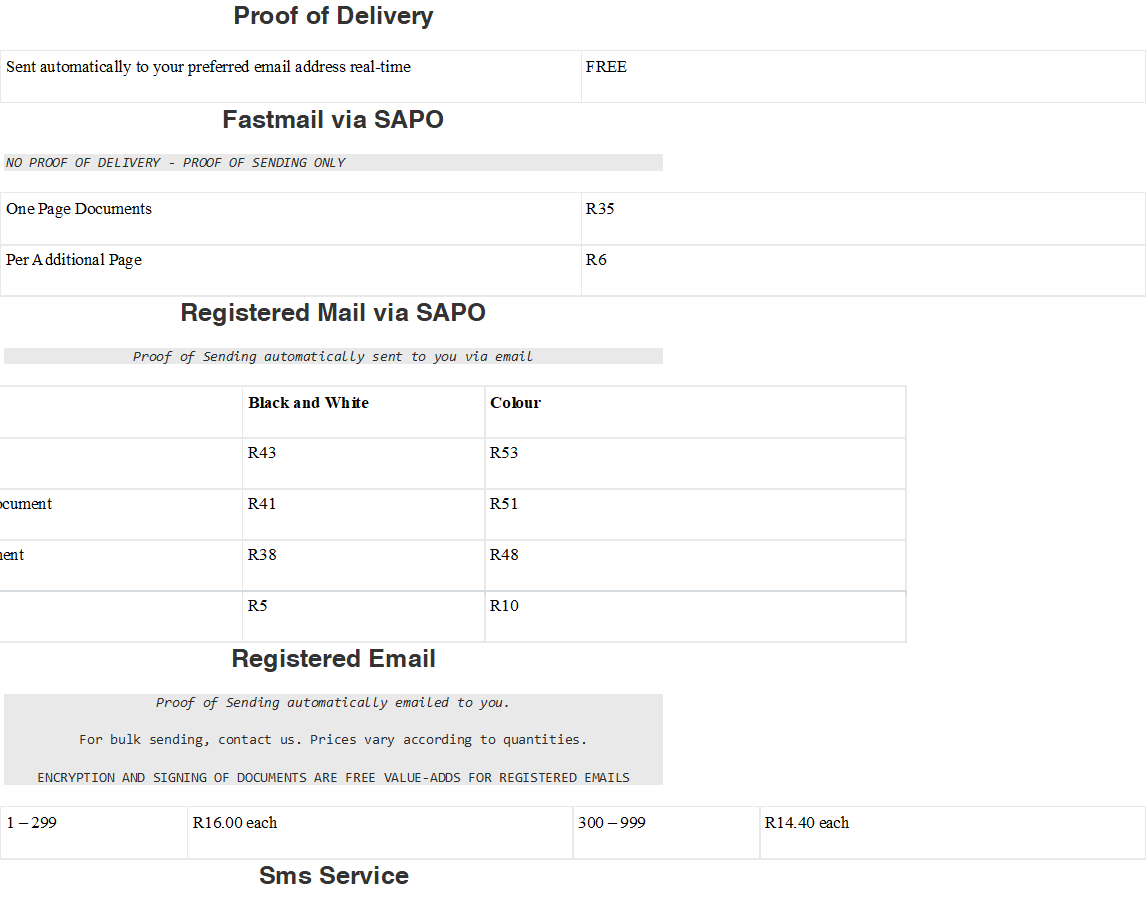
Task: Select the Per Additional Page row label
Action: pyautogui.click(x=74, y=260)
